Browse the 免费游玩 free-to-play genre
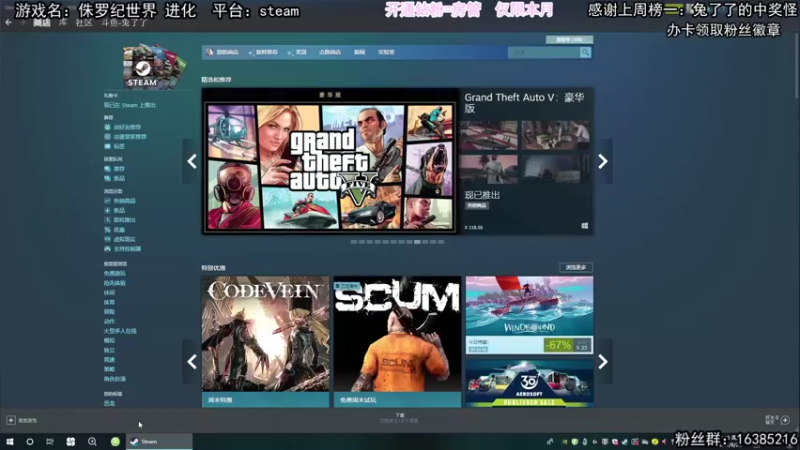 pyautogui.click(x=115, y=273)
